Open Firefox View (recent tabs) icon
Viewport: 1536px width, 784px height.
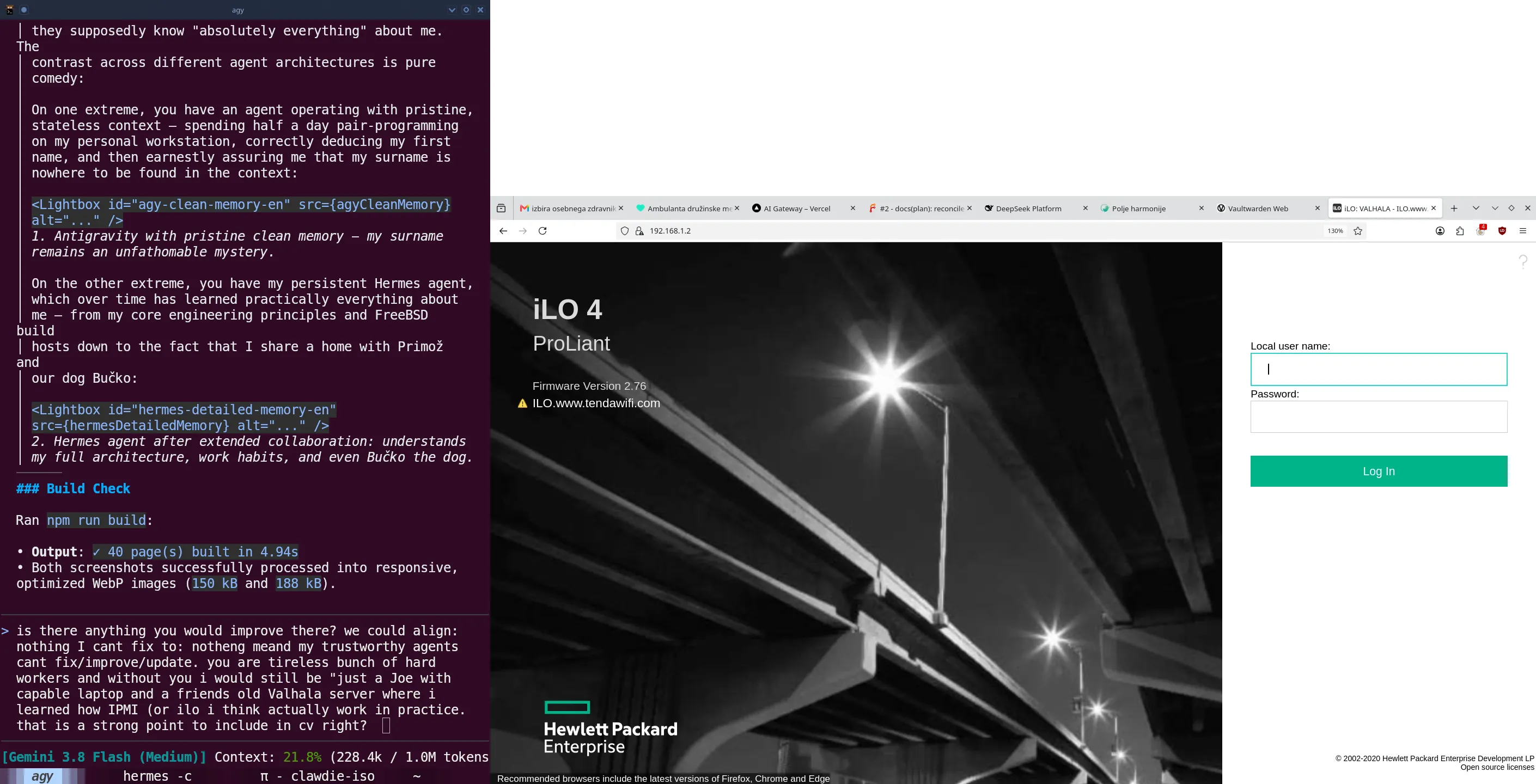coord(501,208)
